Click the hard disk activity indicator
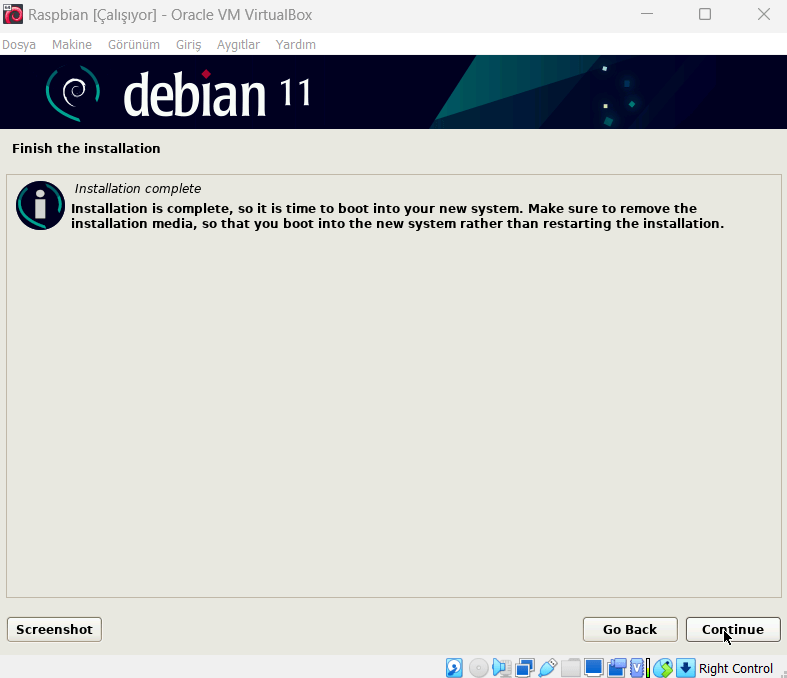Viewport: 787px width, 678px height. [454, 668]
